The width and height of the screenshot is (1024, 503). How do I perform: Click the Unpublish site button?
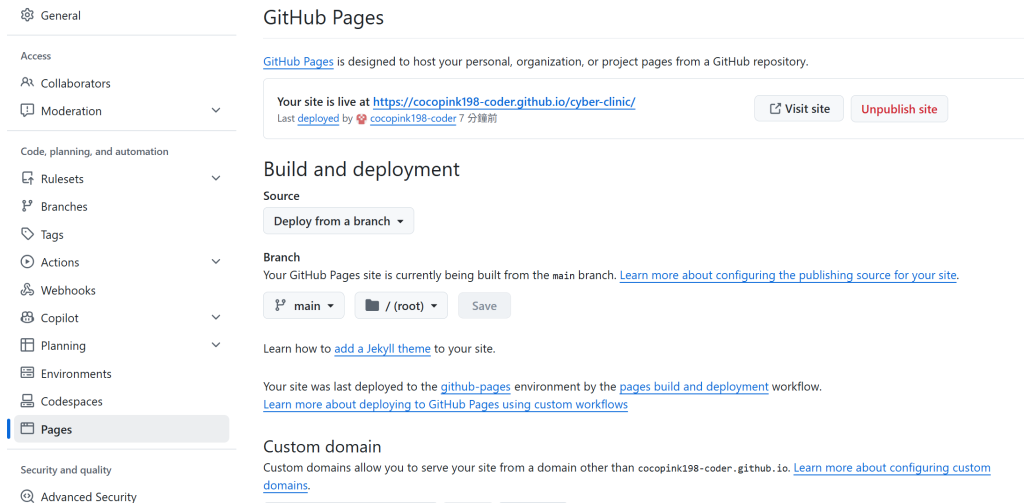coord(899,108)
